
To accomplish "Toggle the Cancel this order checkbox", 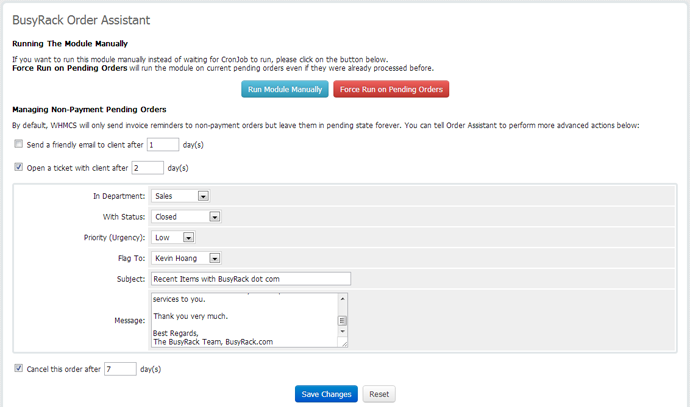I will [19, 368].
